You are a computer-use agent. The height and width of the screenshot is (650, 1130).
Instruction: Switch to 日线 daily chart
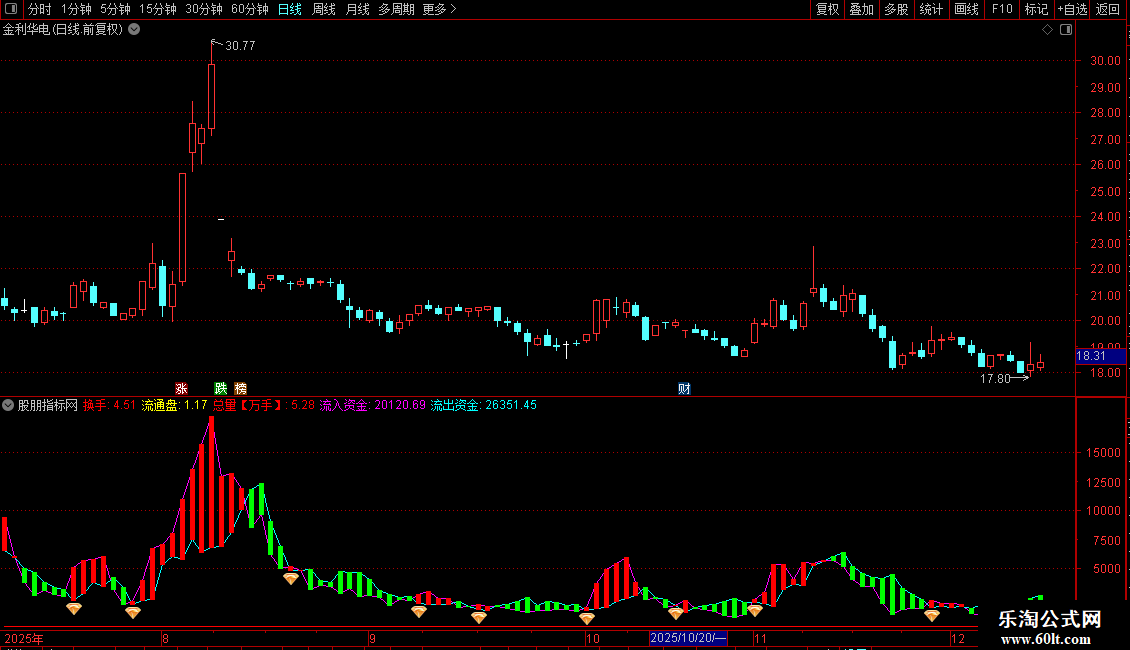pyautogui.click(x=290, y=9)
